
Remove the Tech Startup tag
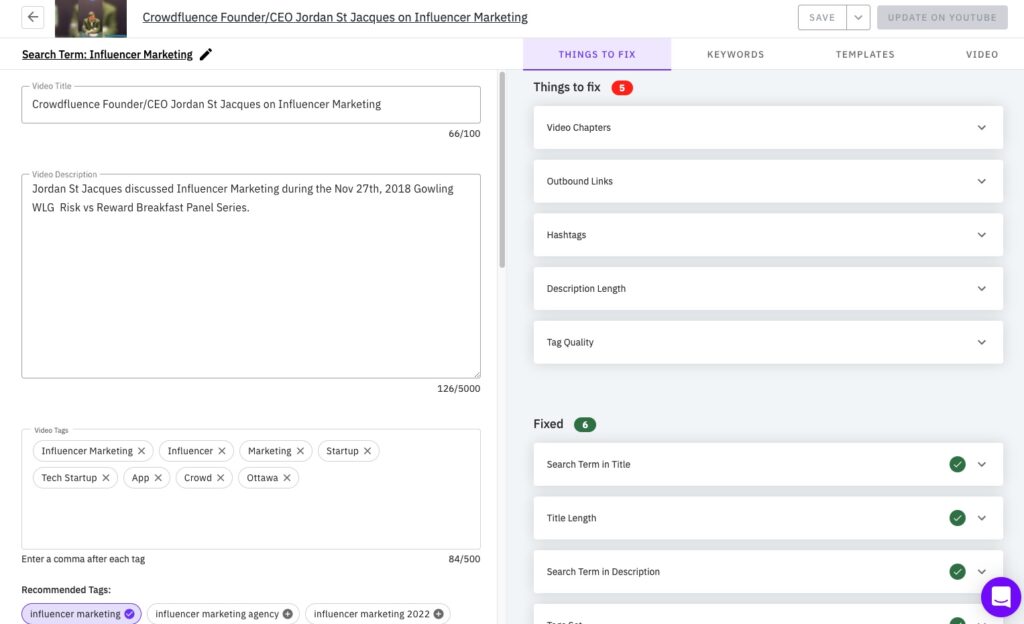point(106,478)
